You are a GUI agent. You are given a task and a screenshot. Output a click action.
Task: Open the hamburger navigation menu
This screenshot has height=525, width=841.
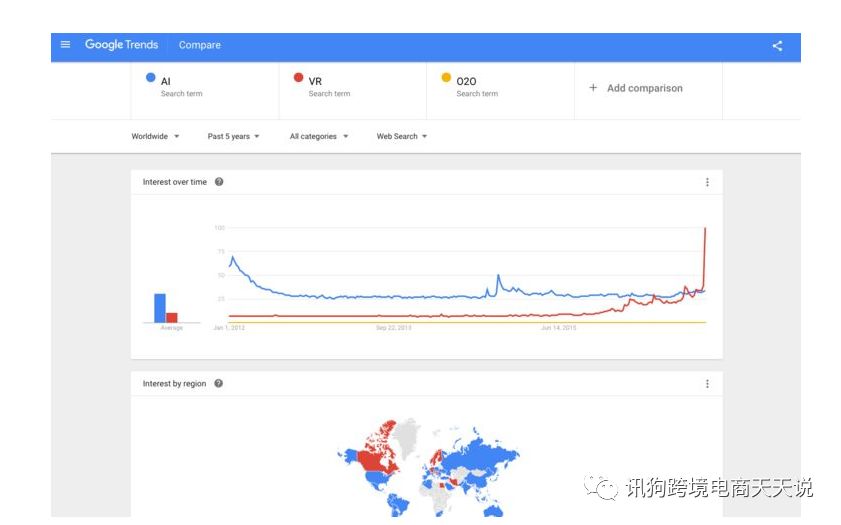[x=66, y=45]
